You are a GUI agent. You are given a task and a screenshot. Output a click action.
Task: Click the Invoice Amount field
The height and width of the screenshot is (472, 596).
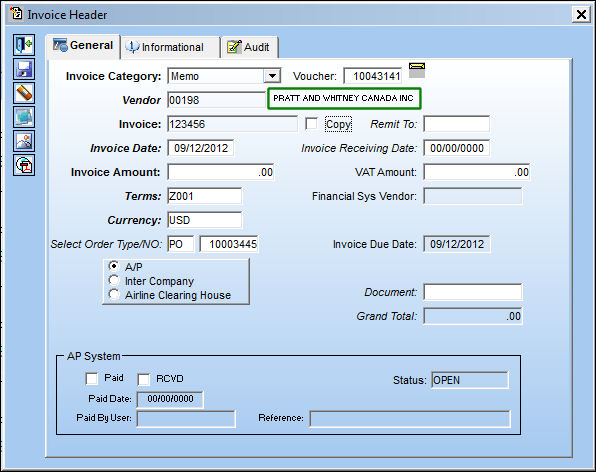(221, 172)
